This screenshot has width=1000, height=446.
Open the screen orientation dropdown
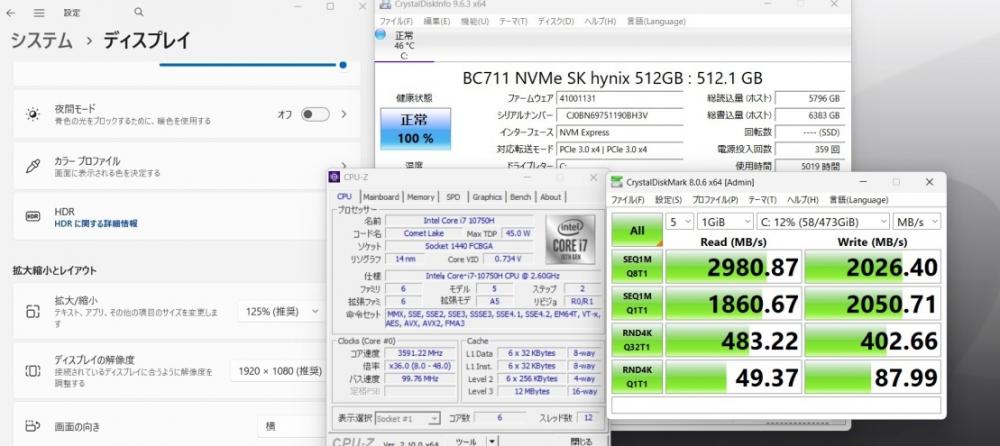(x=293, y=426)
